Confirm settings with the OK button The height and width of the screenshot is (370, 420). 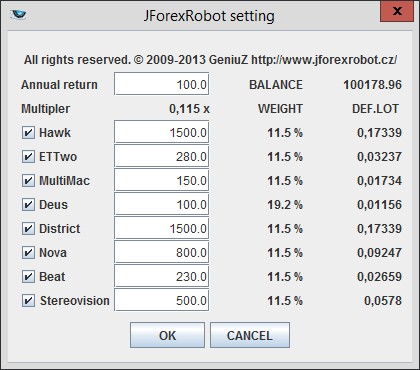[167, 335]
